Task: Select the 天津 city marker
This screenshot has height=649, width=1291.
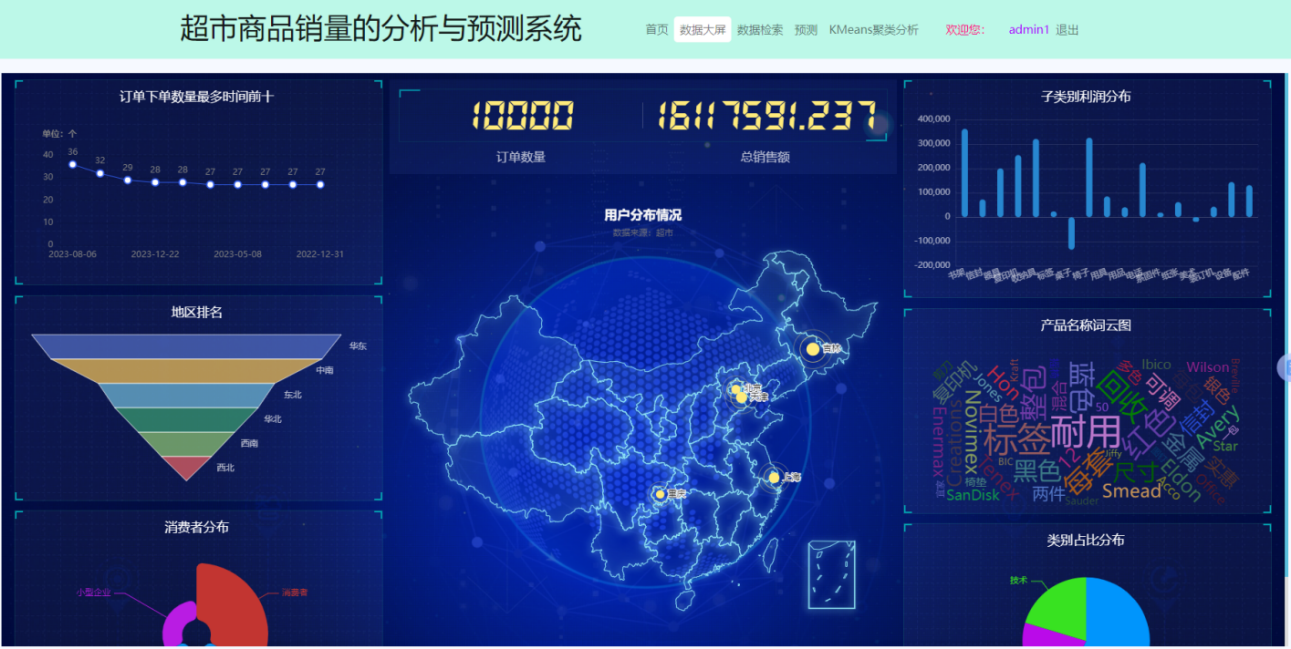Action: click(740, 398)
